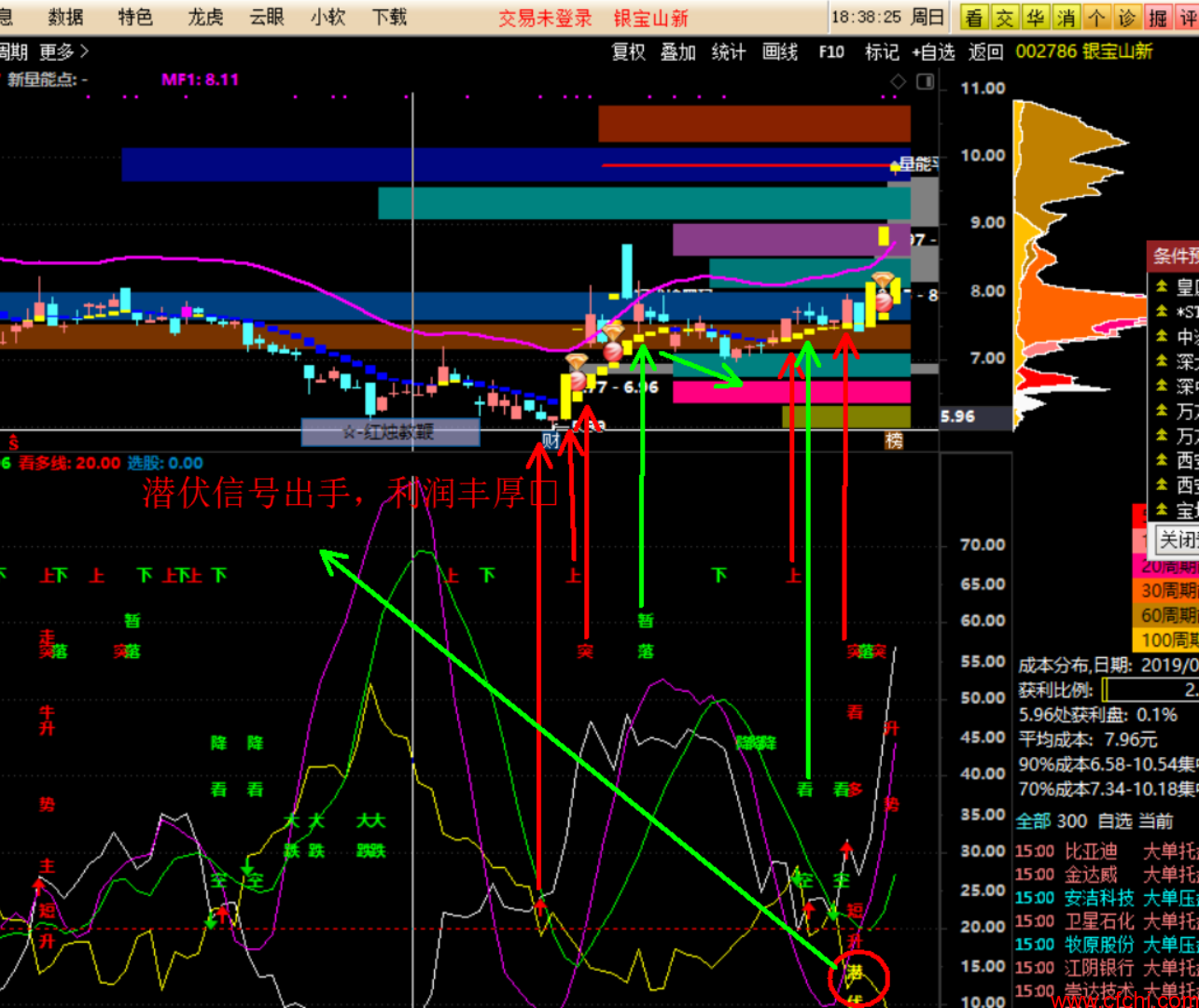Select the 卫星石化 alert row
Screen dimensions: 1199x1008
tap(1107, 921)
